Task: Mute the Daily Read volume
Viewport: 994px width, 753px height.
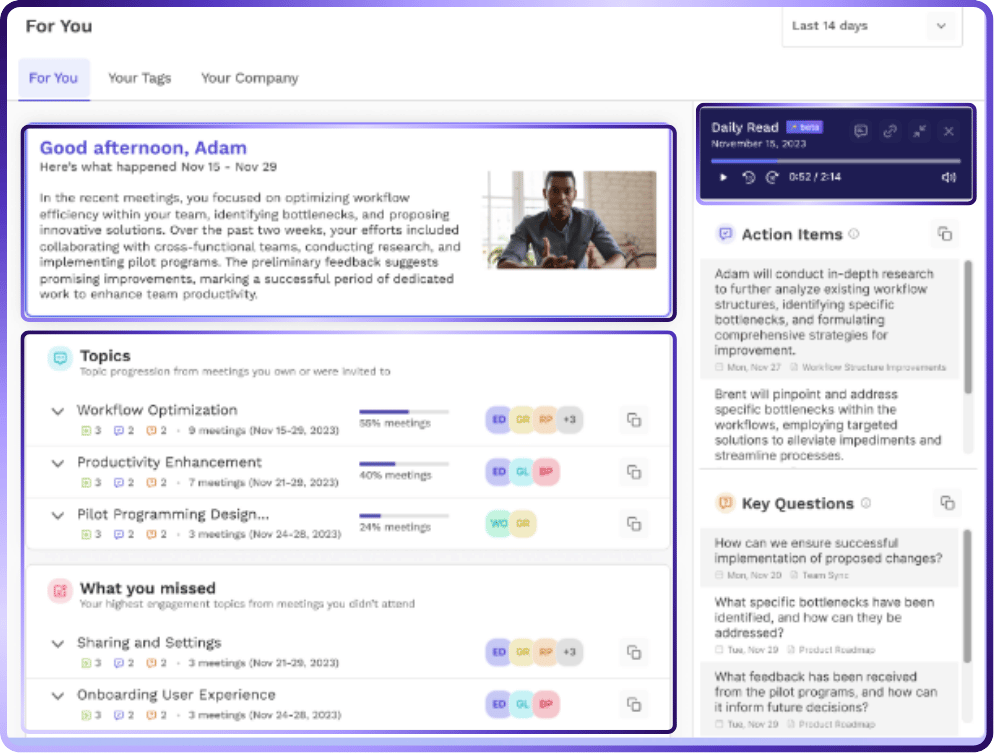Action: [x=948, y=177]
